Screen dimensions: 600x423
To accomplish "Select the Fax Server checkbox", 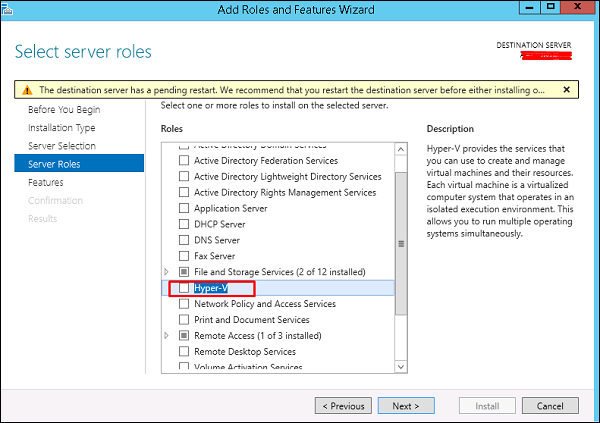I will click(x=184, y=256).
